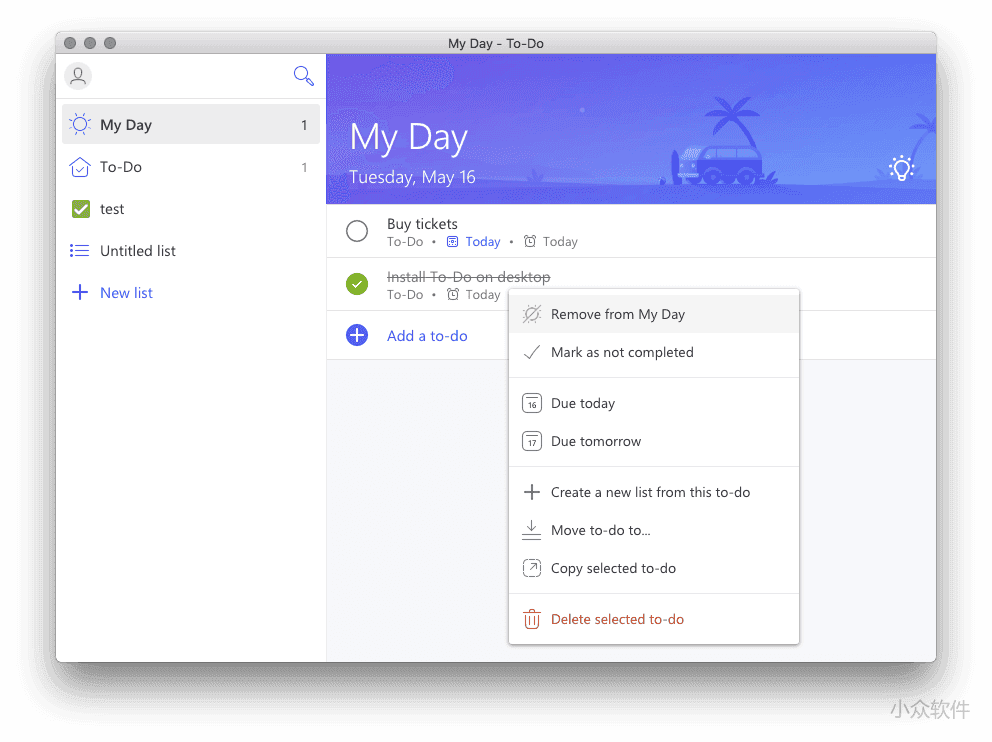Screen dimensions: 992x742
Task: Click the red trash icon in the menu
Action: point(531,619)
